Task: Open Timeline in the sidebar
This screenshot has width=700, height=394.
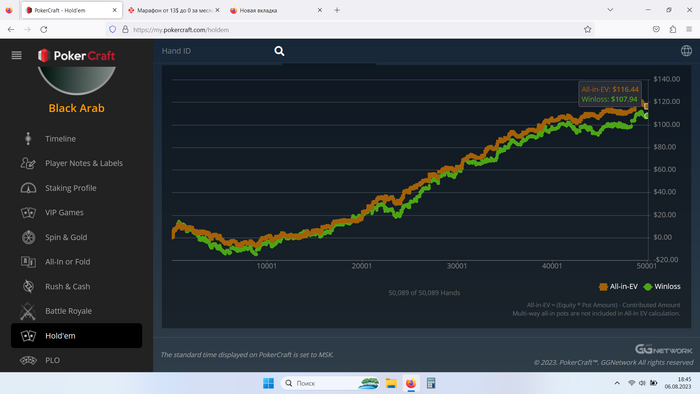Action: [60, 139]
